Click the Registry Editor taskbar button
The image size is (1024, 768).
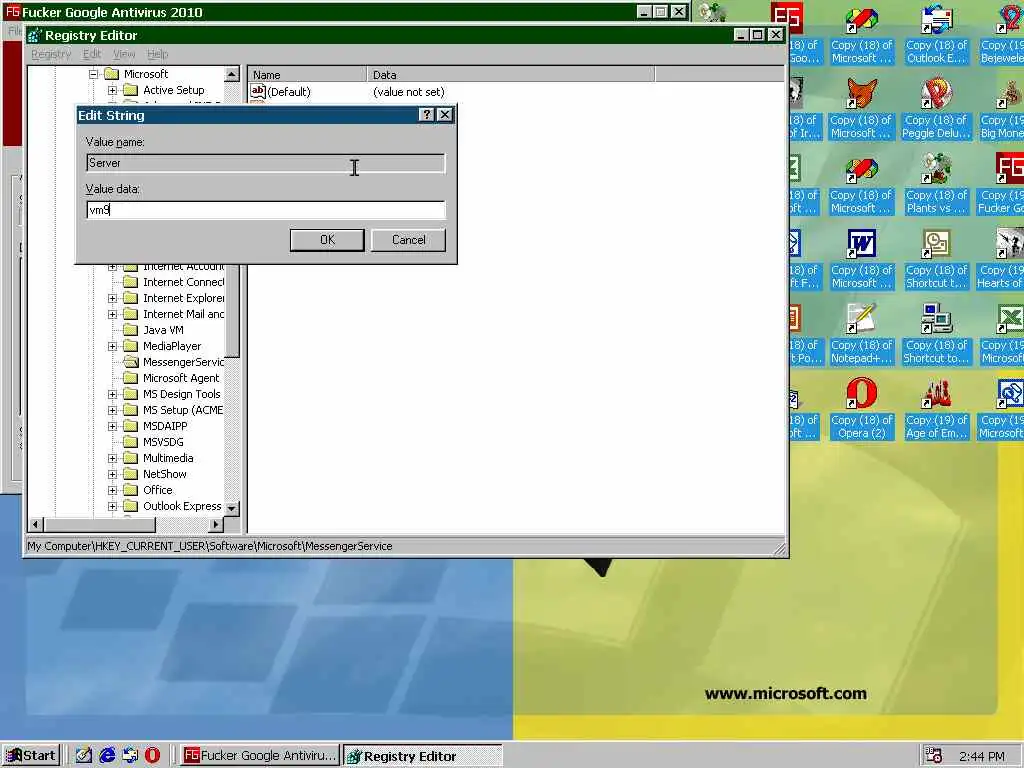coord(423,756)
